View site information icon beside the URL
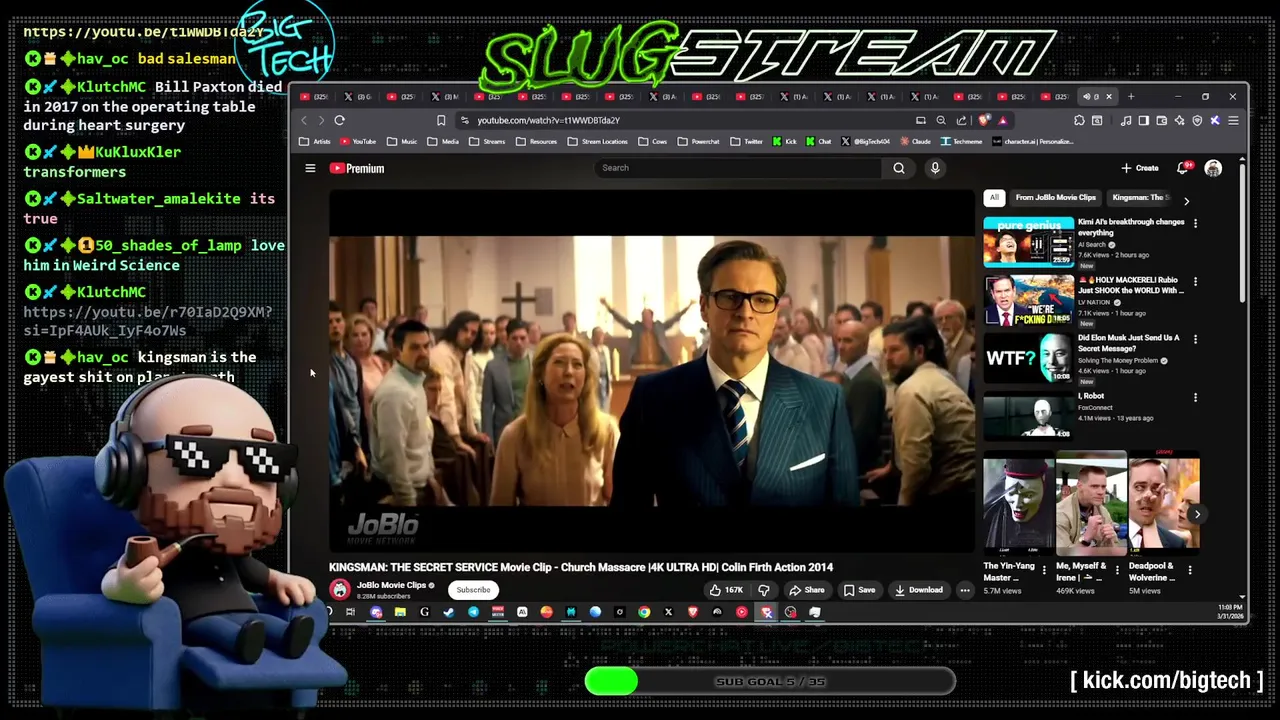Image resolution: width=1280 pixels, height=720 pixels. point(464,120)
